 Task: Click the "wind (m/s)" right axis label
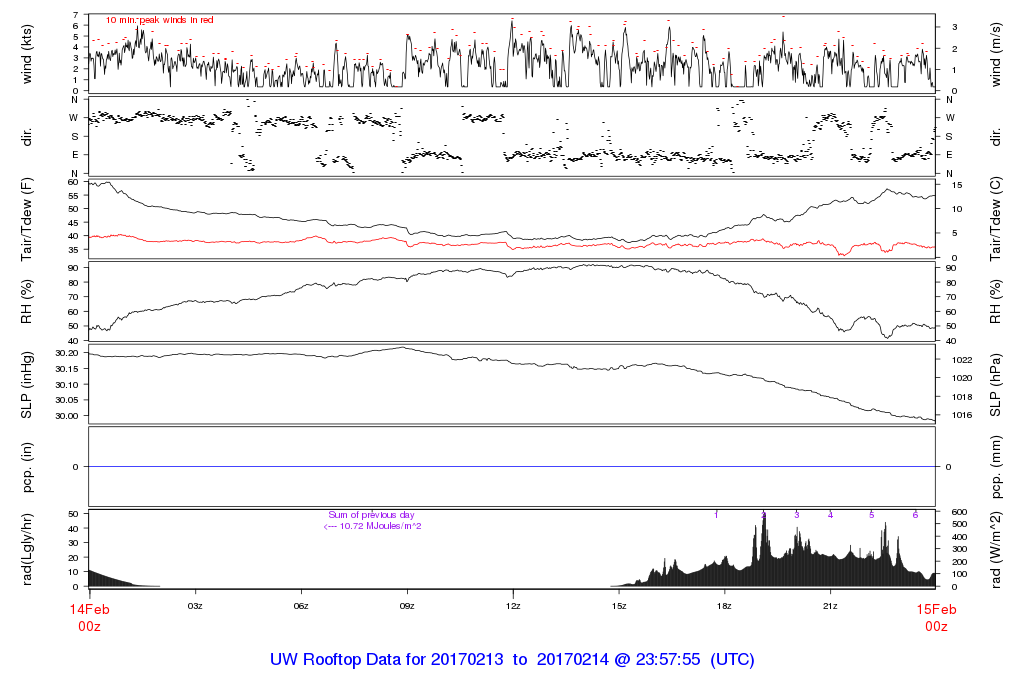pyautogui.click(x=1000, y=52)
